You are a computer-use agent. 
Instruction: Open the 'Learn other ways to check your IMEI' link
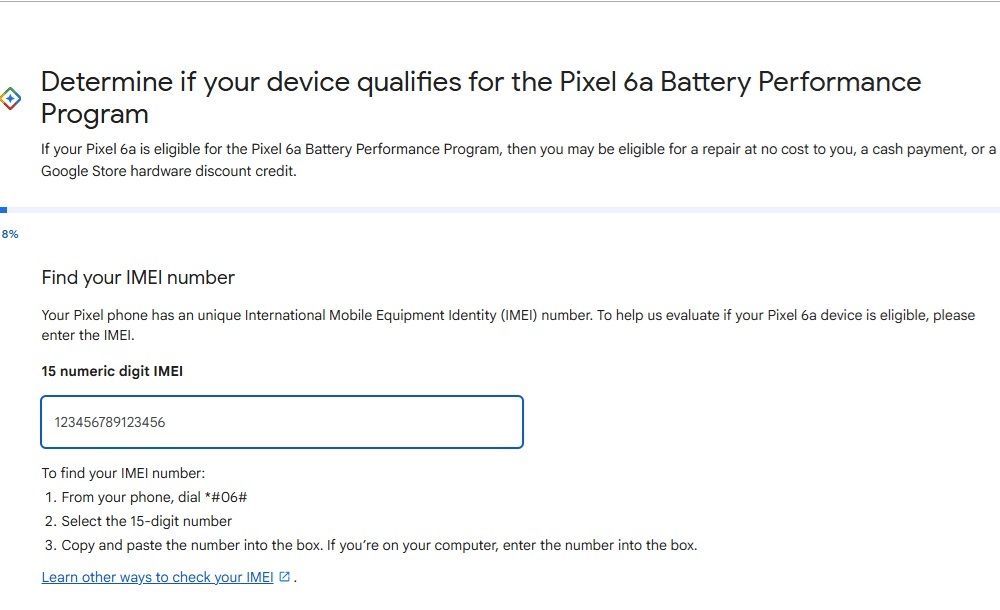(x=155, y=577)
